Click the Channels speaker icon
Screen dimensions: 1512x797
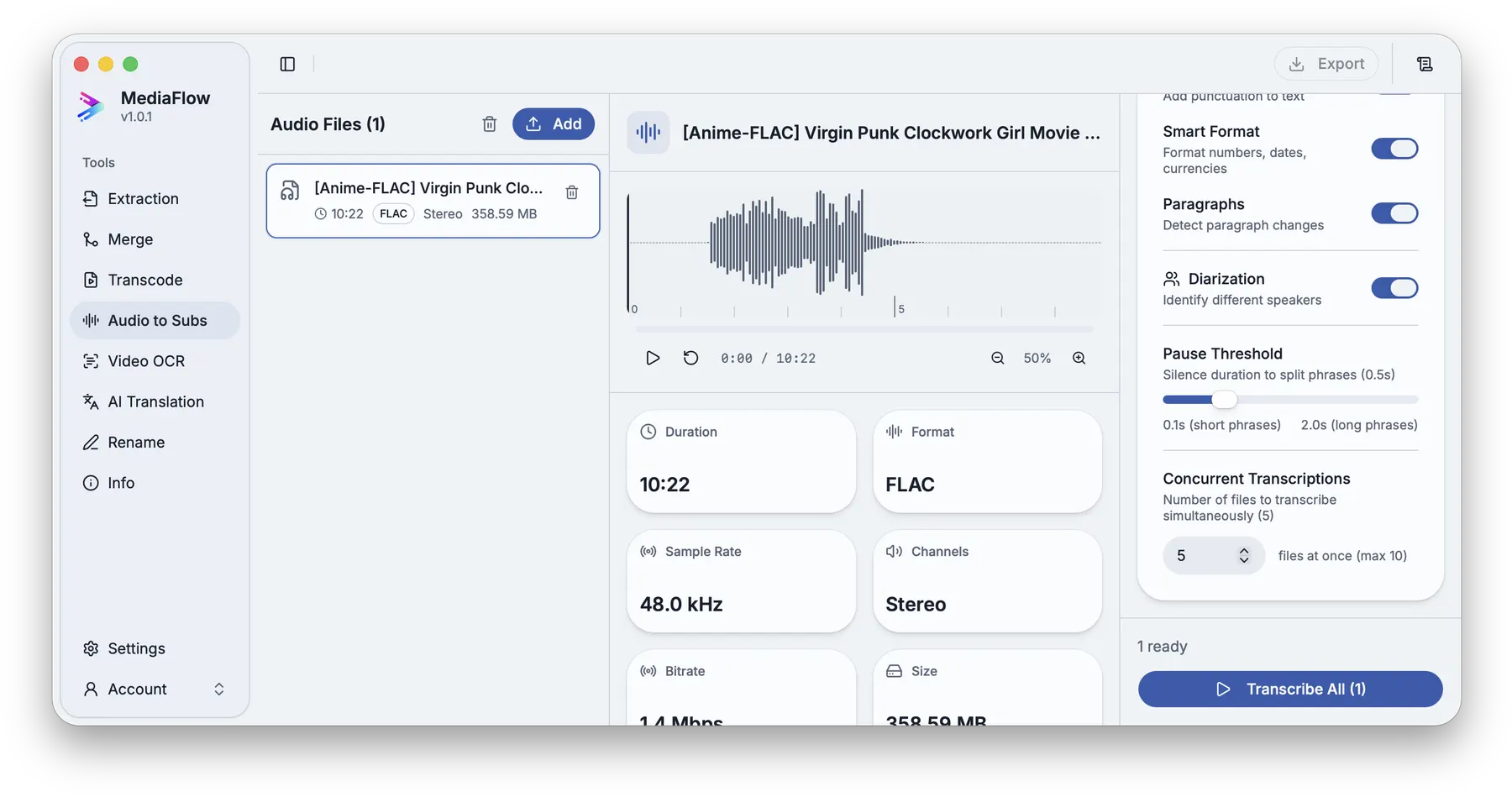click(895, 552)
